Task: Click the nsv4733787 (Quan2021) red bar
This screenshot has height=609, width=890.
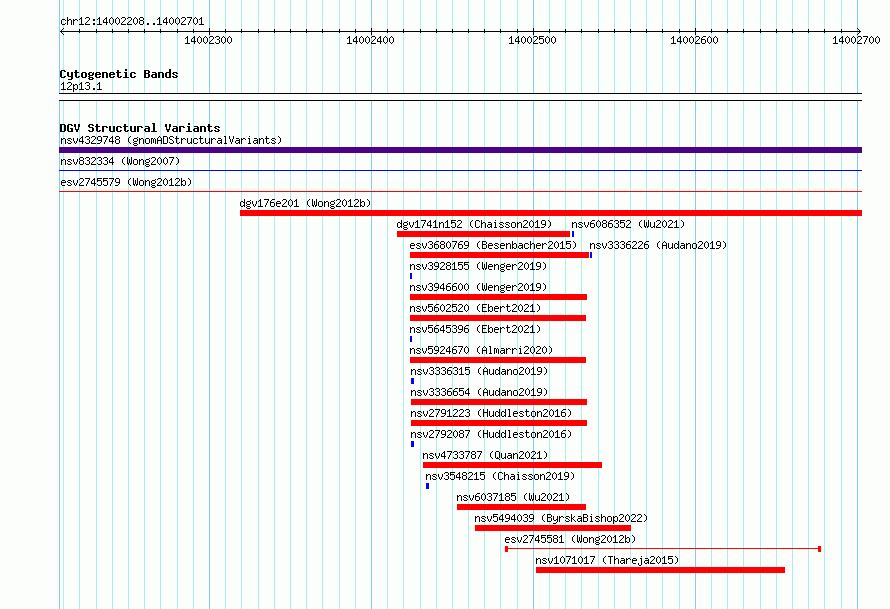Action: point(512,465)
